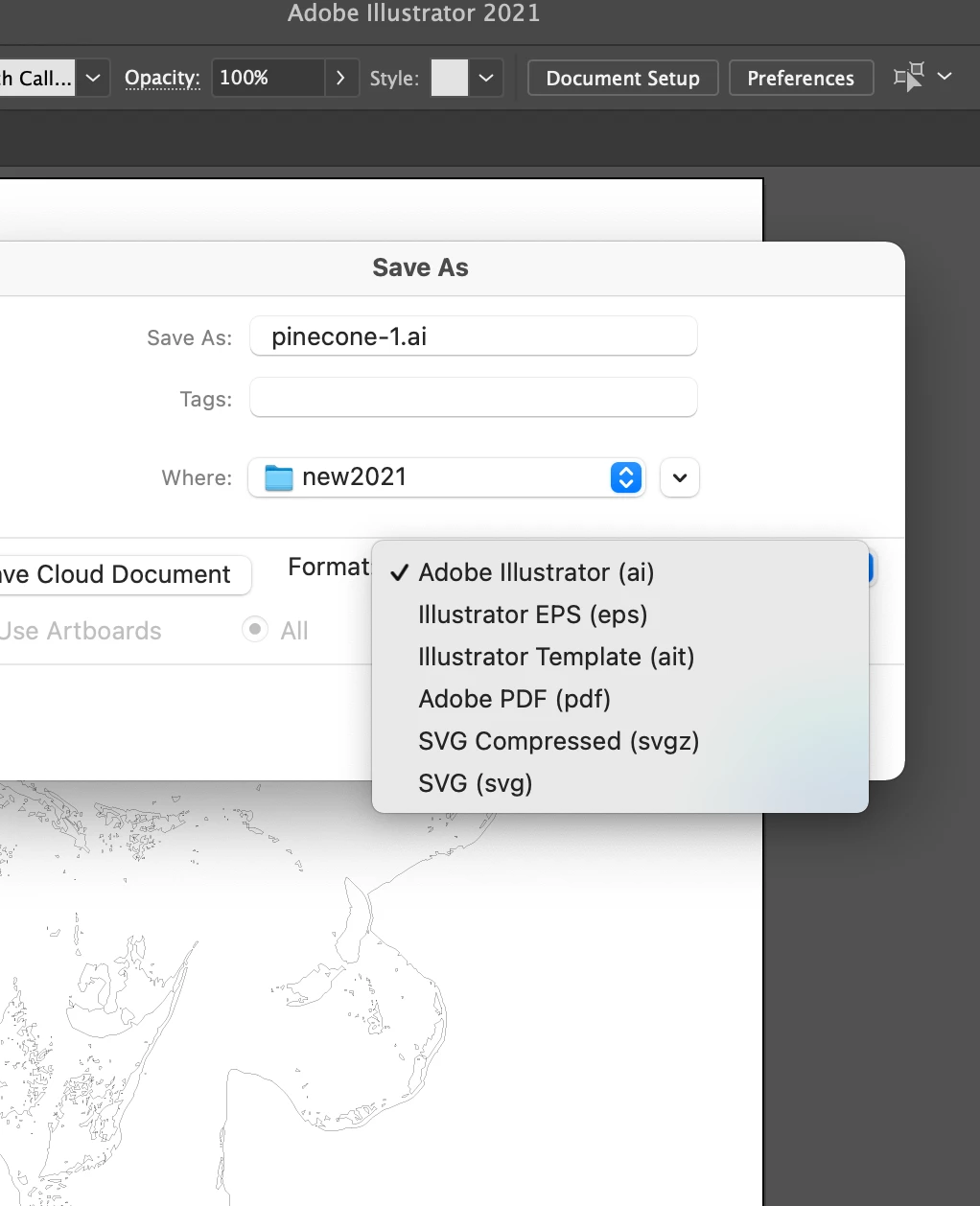Open Document Setup
The height and width of the screenshot is (1206, 980).
tap(622, 79)
